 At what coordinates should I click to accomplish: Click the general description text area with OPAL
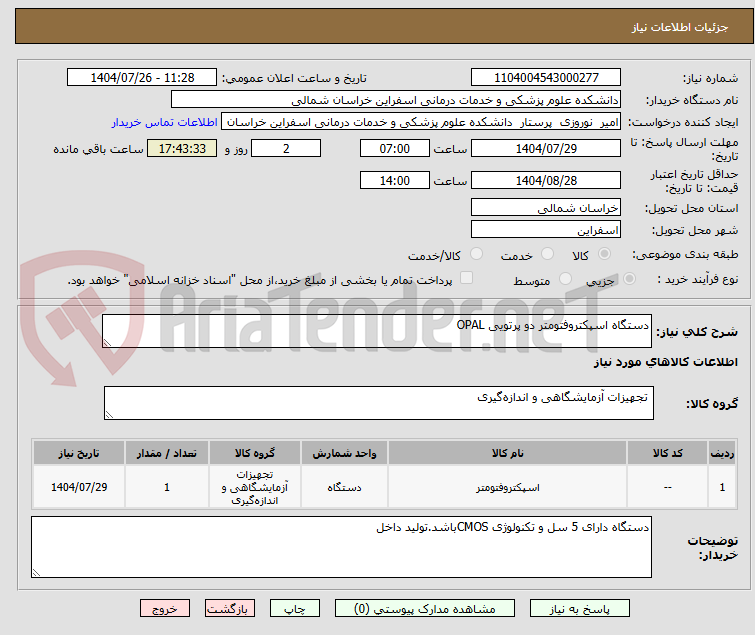click(377, 331)
